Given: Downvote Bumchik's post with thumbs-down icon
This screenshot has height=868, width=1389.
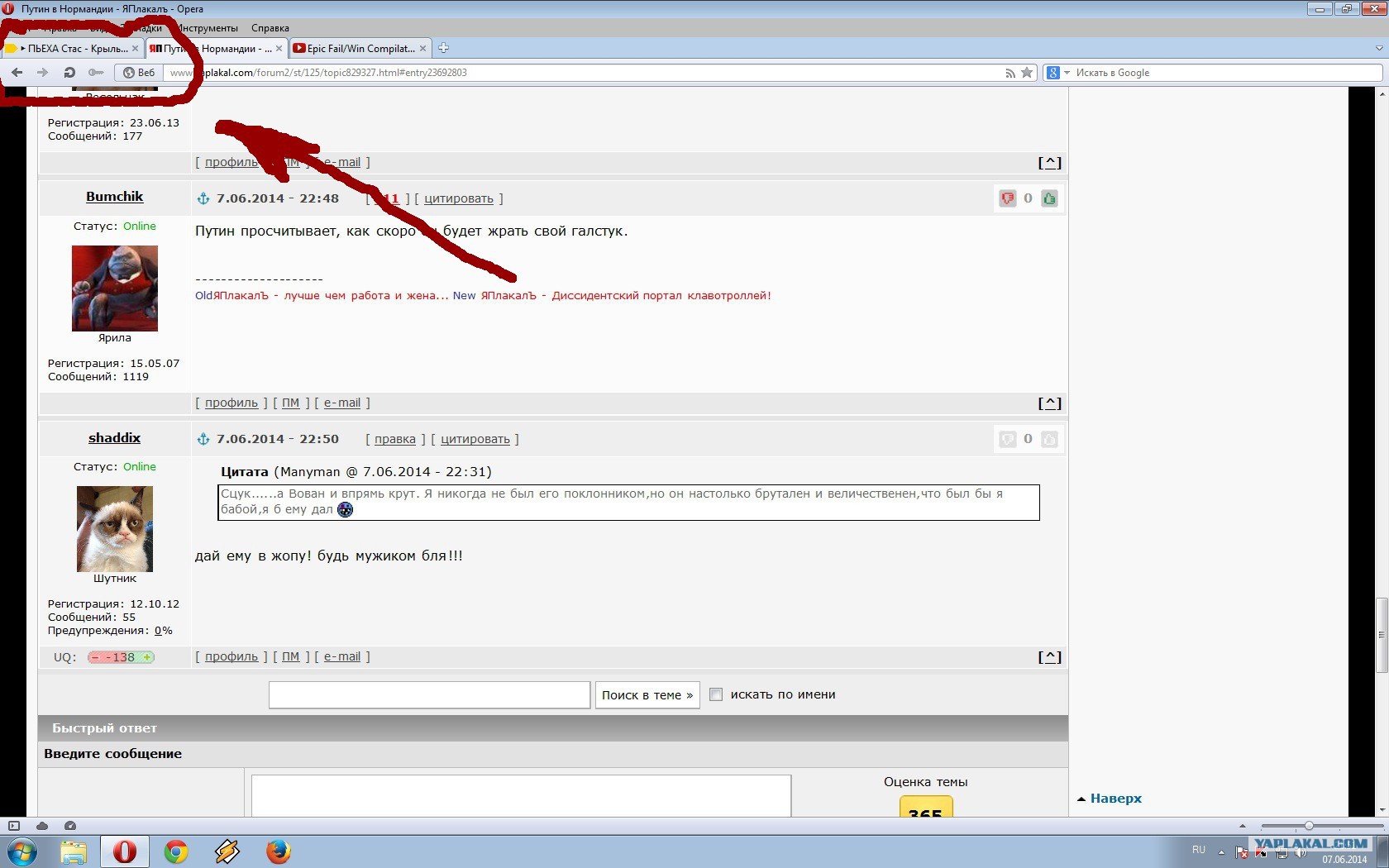Looking at the screenshot, I should click(x=1007, y=198).
